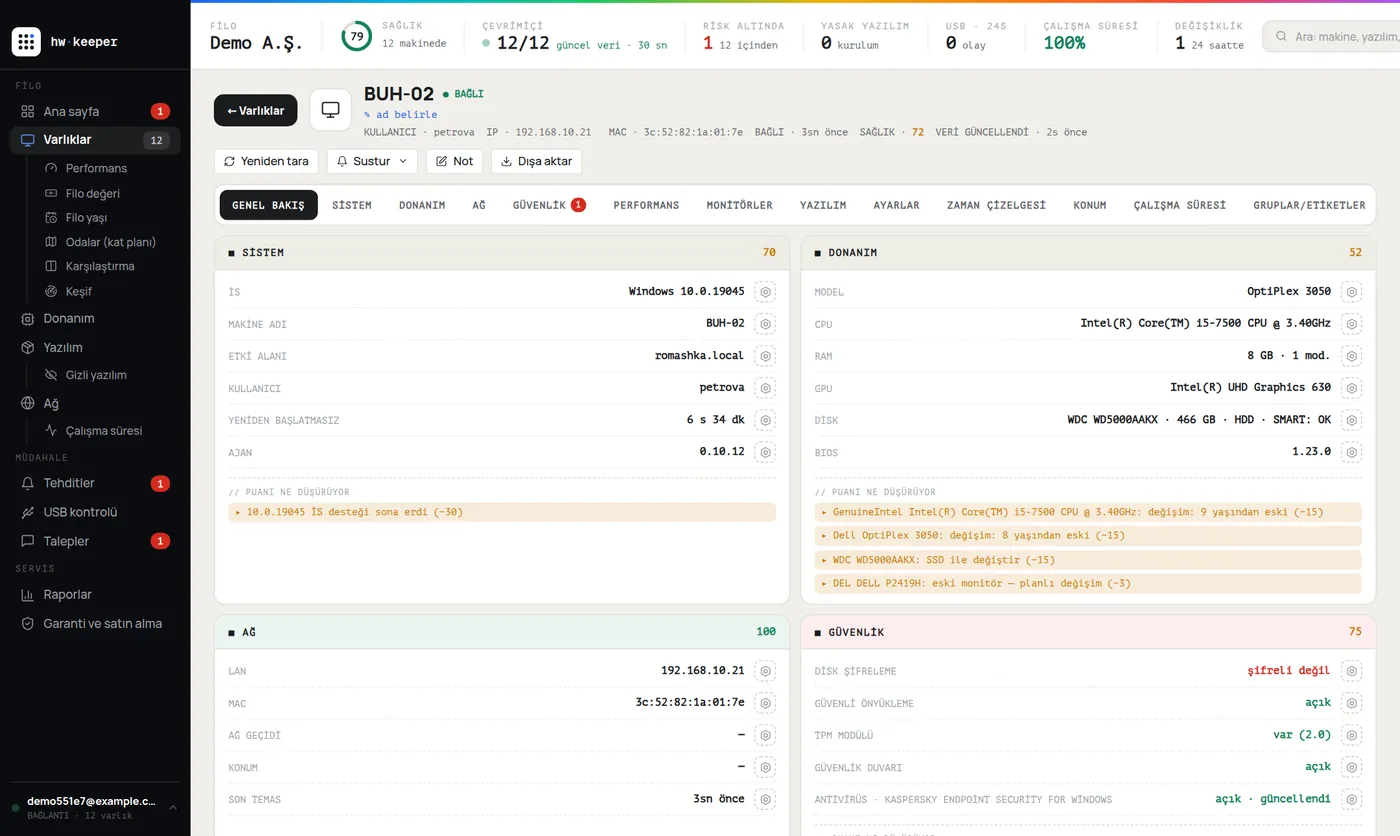Go to the Zaman Çizelgesi tab

996,205
